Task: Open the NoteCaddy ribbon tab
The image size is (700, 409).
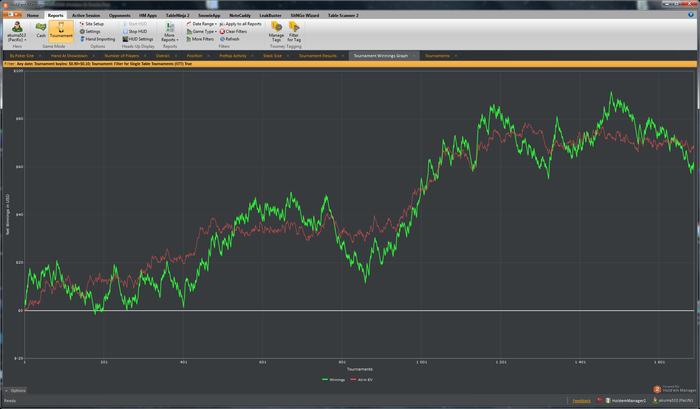Action: click(x=240, y=15)
